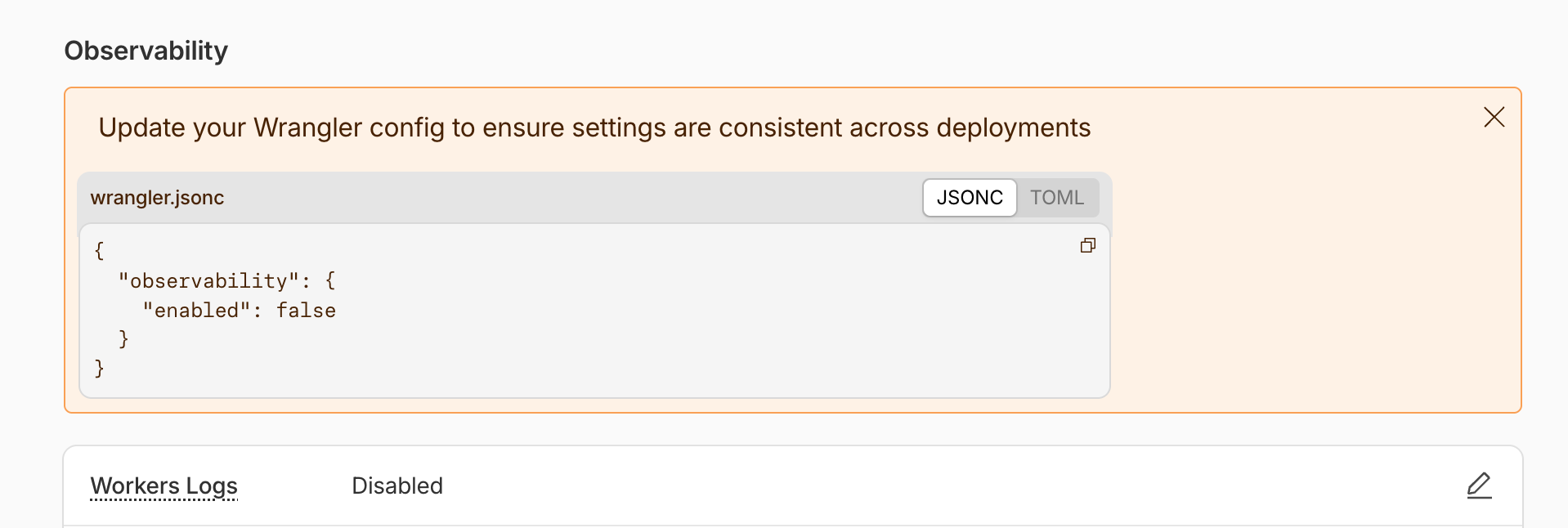The width and height of the screenshot is (1568, 528).
Task: Edit the Workers Logs setting
Action: coord(1479,485)
